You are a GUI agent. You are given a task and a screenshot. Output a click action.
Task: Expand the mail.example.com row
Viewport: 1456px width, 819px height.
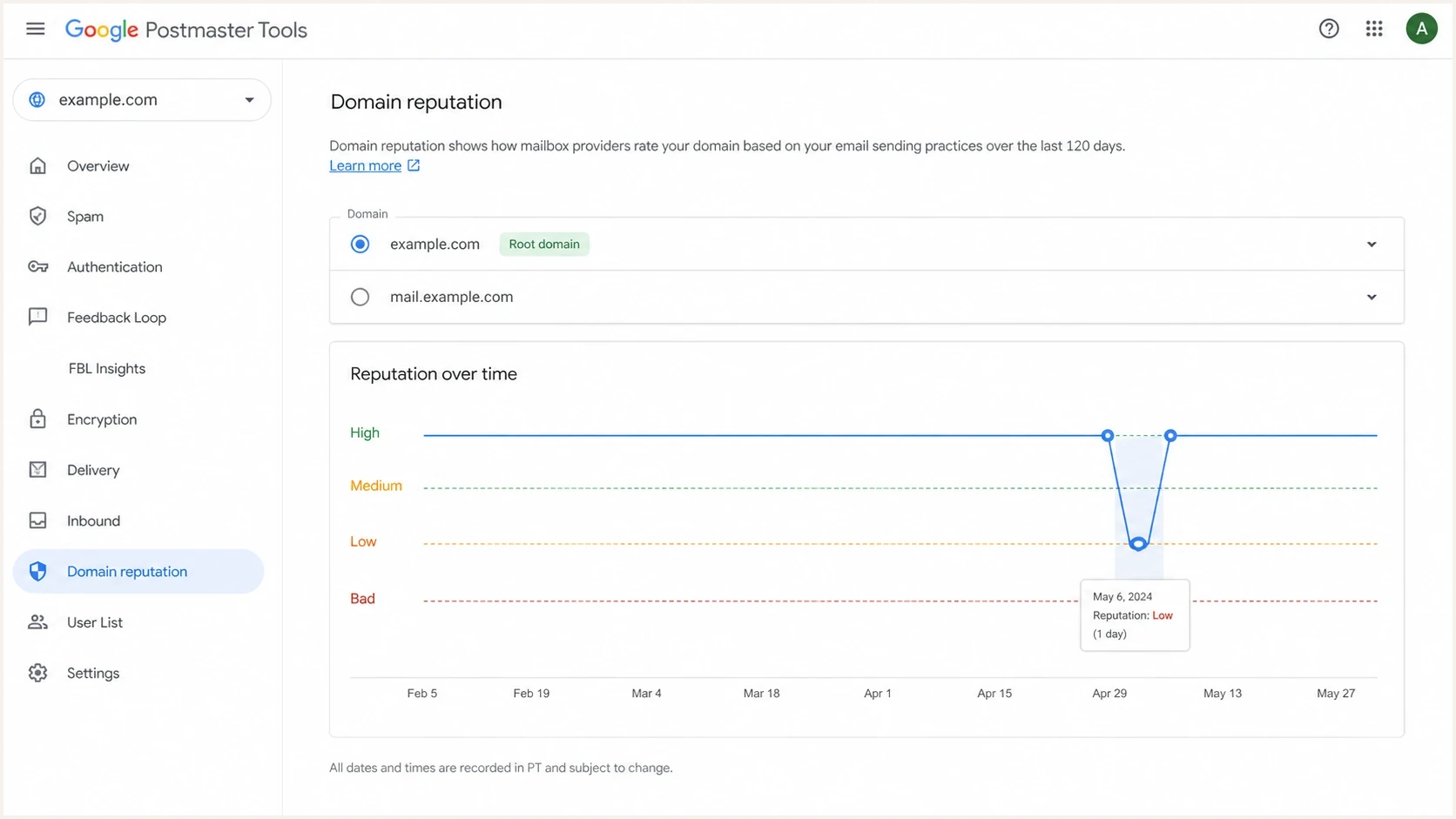1372,298
